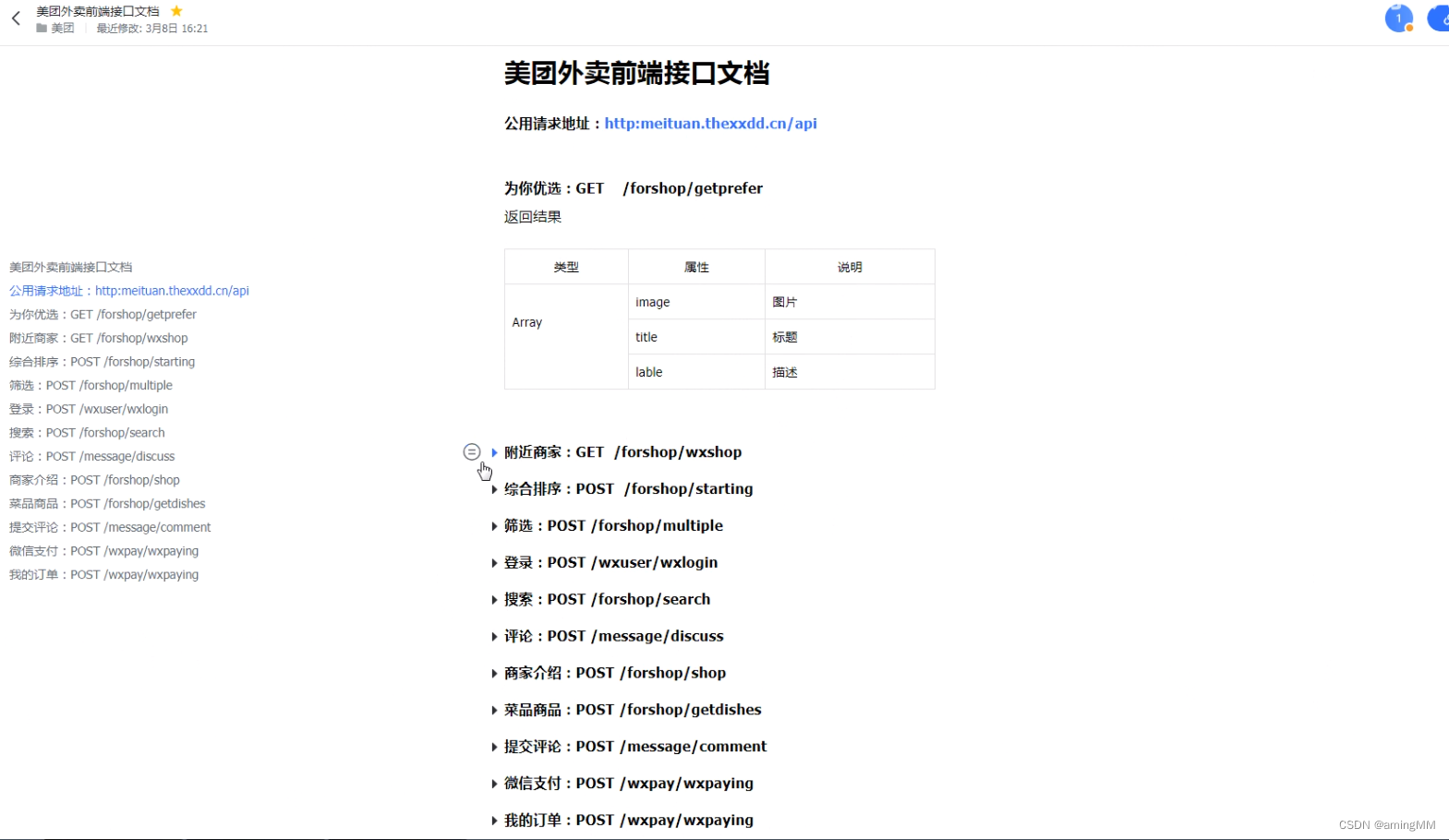Image resolution: width=1449 pixels, height=840 pixels.
Task: Select the 属性 table header cell
Action: pos(696,267)
